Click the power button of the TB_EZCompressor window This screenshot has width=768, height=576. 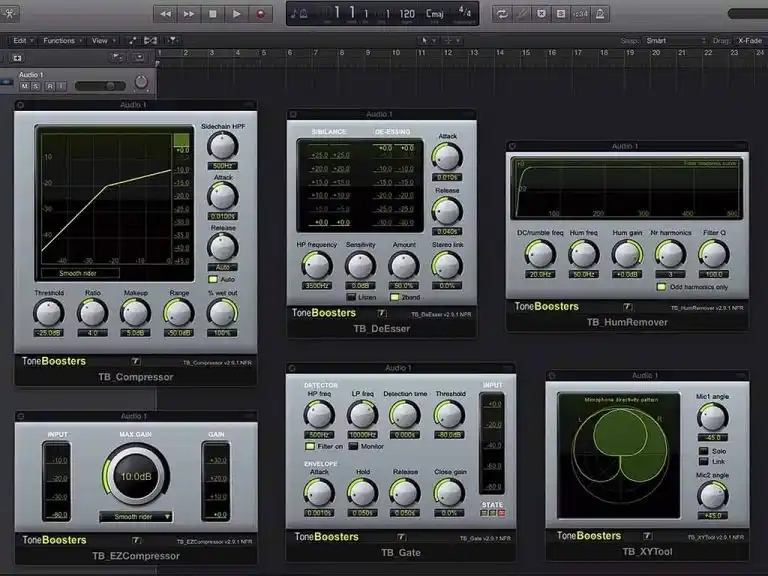[x=21, y=416]
